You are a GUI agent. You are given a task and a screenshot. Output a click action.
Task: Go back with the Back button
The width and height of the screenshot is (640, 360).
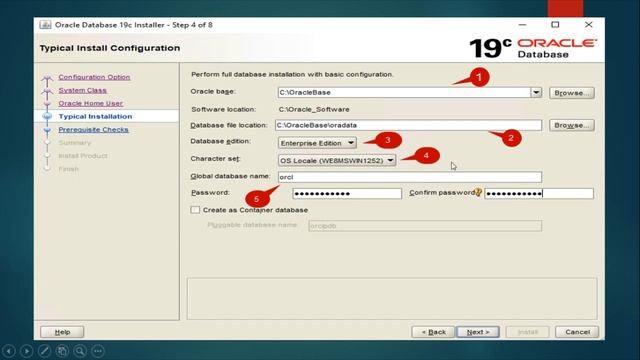(x=433, y=332)
